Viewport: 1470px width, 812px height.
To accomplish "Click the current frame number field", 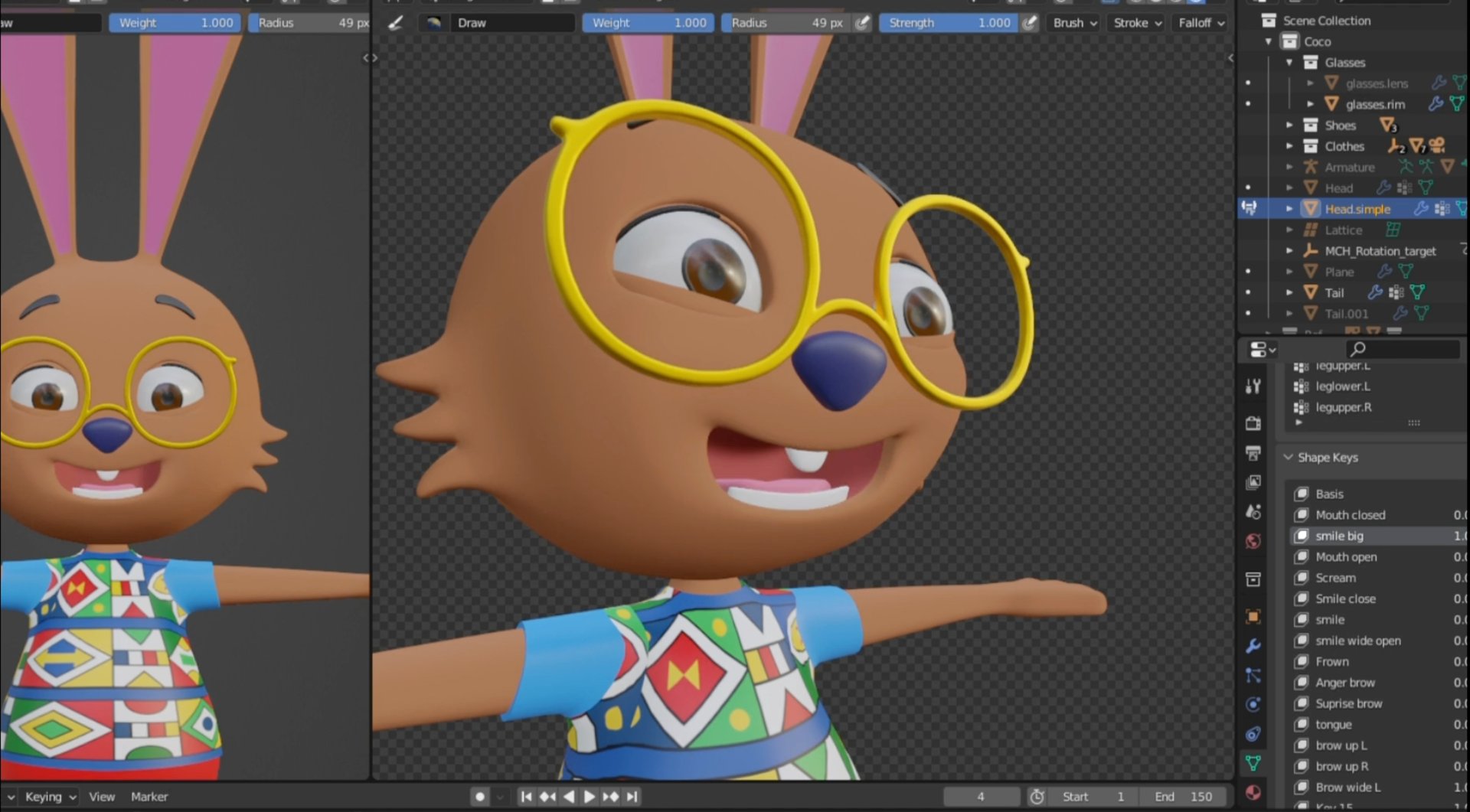I will [981, 797].
